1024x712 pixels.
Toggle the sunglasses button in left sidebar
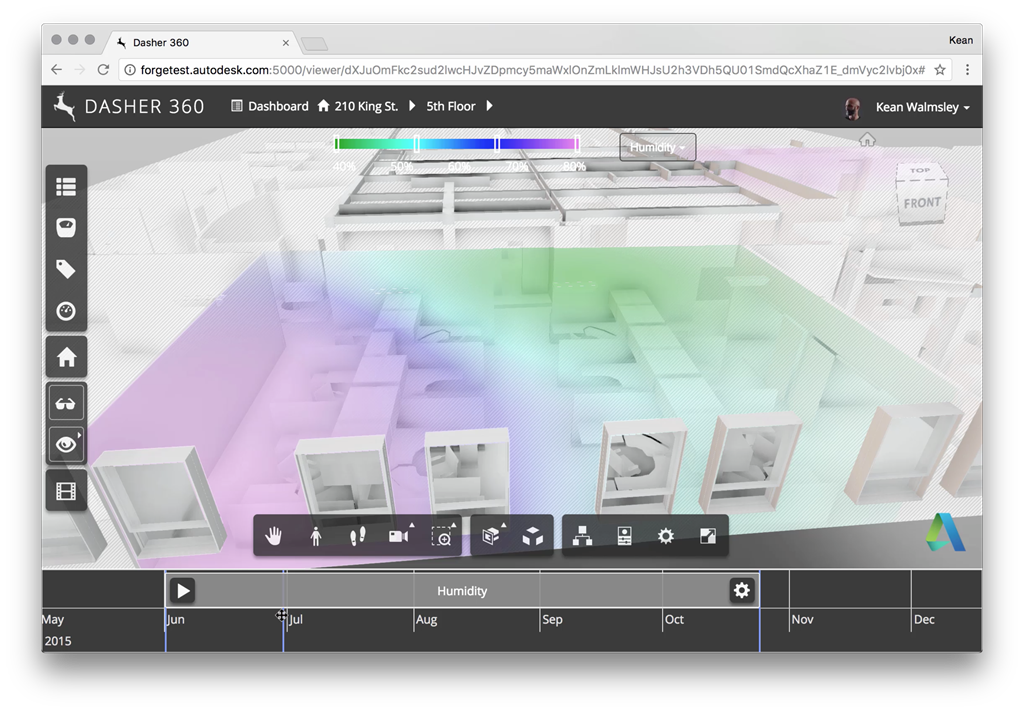tap(67, 403)
